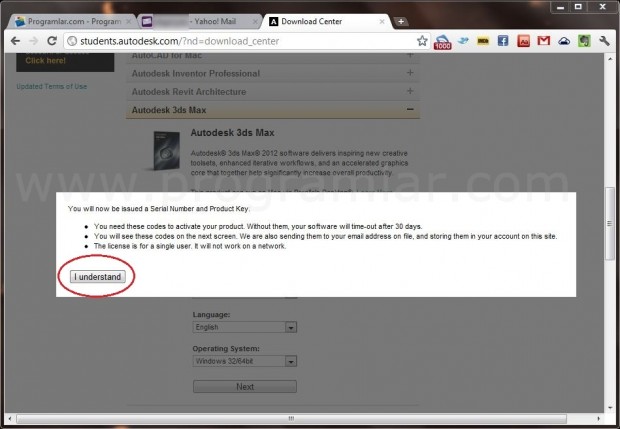
Task: Click the blue bird extension icon
Action: 463,40
